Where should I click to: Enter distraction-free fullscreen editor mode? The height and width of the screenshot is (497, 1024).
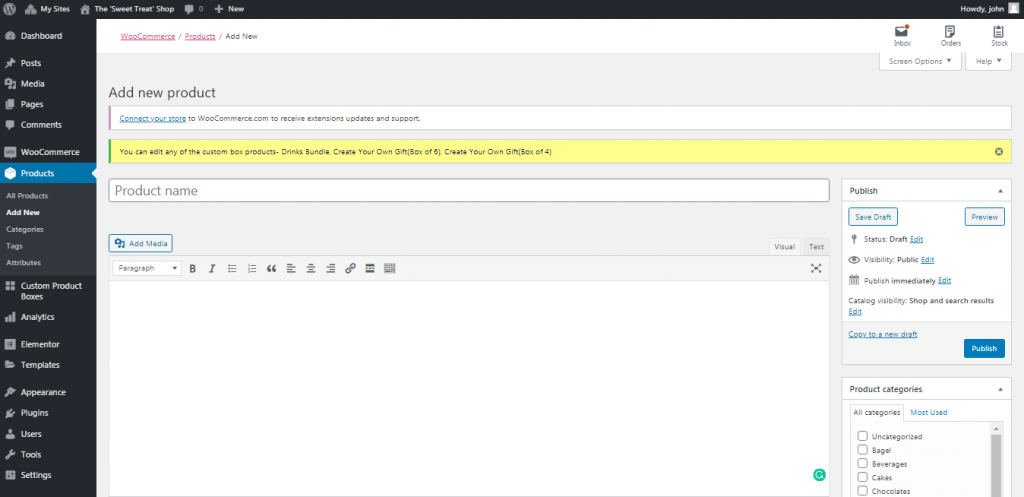[816, 268]
